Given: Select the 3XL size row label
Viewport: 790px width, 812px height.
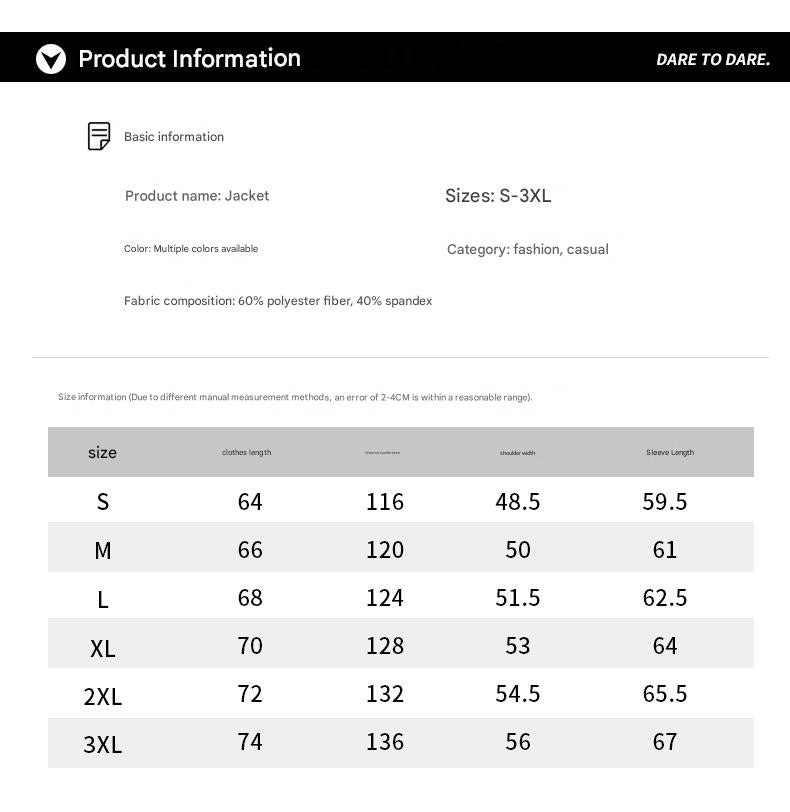Looking at the screenshot, I should click(x=102, y=745).
